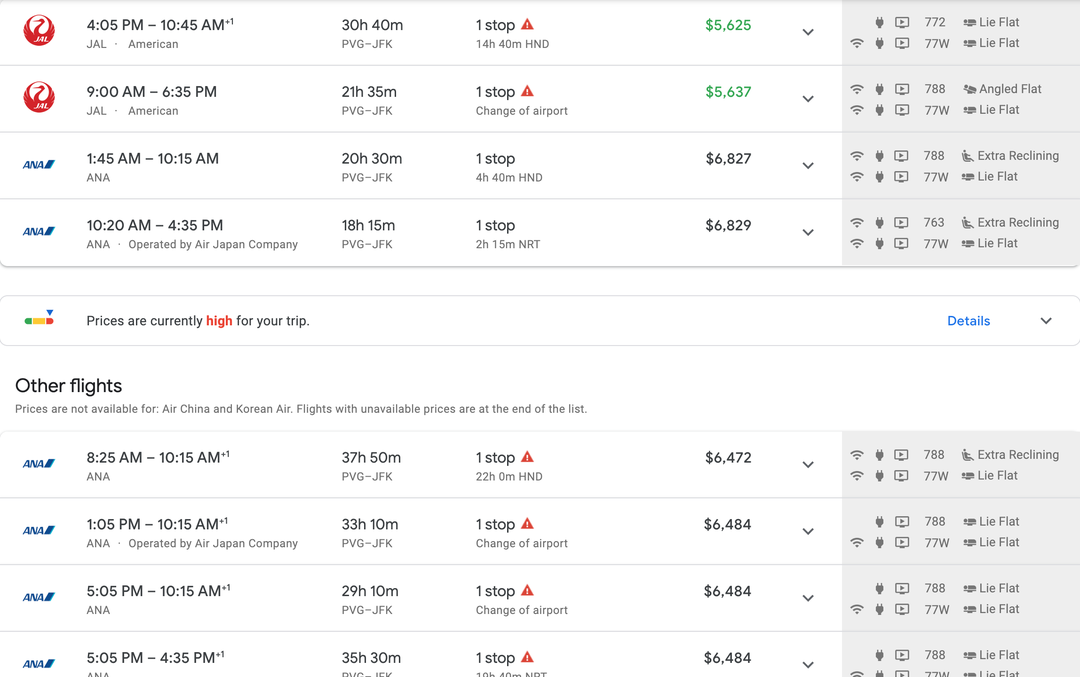
Task: Select the ANA logo on the 1:45 AM flight
Action: pyautogui.click(x=40, y=164)
